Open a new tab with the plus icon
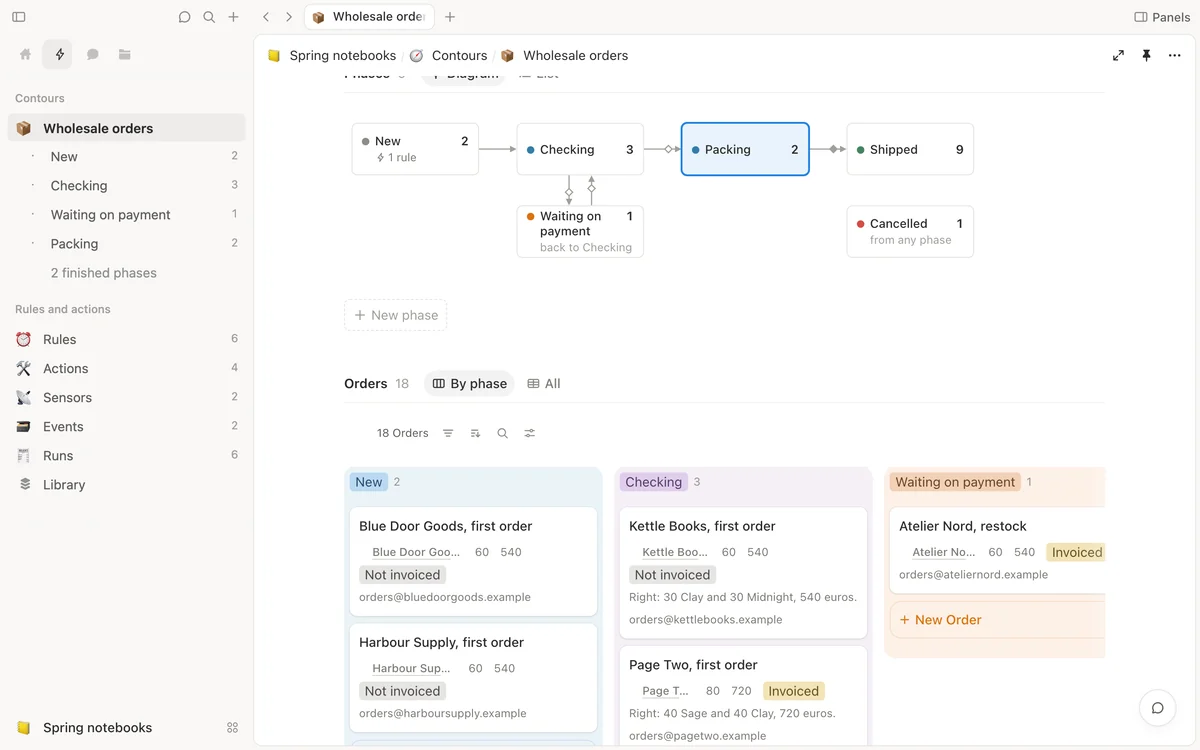Screen dimensions: 1200x750 450,17
